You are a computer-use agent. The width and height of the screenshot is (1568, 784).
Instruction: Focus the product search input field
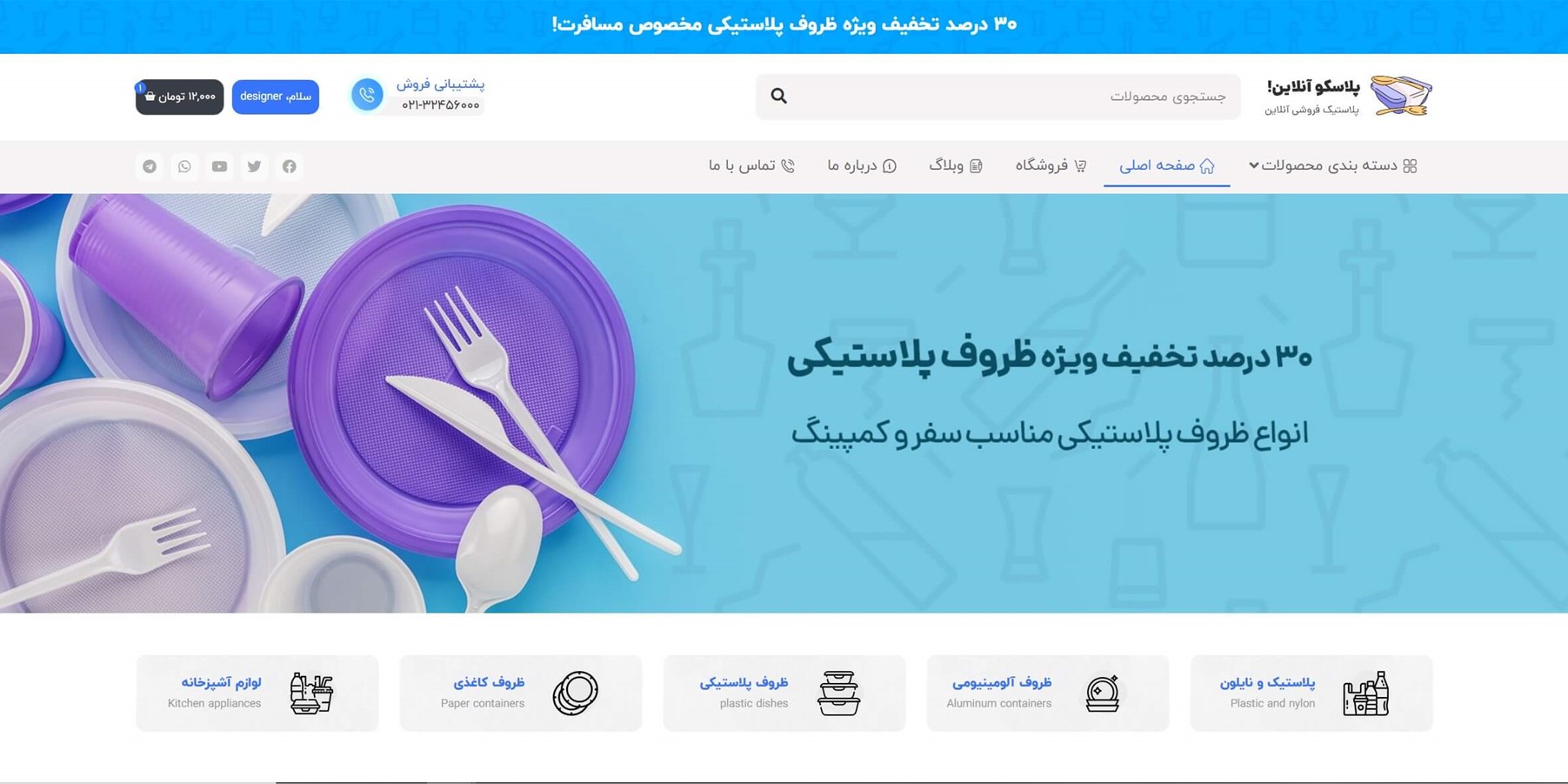coord(998,97)
